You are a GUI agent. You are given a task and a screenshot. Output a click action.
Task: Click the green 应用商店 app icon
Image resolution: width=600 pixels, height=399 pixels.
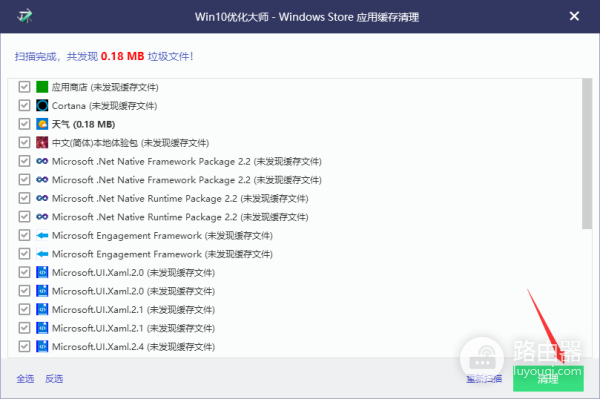click(x=42, y=87)
